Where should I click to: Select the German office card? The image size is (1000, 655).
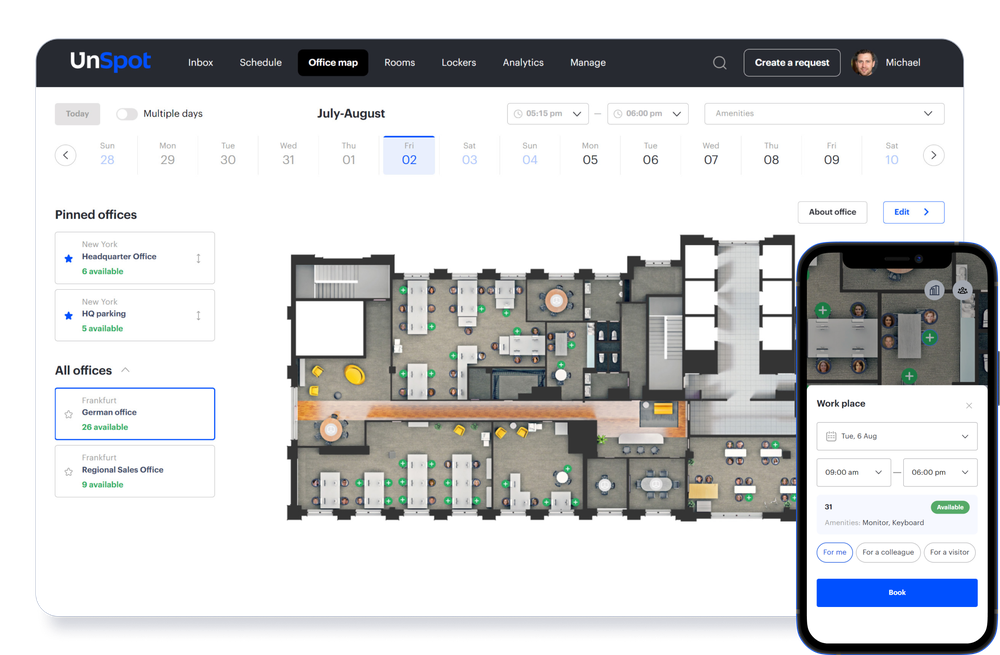pyautogui.click(x=135, y=414)
